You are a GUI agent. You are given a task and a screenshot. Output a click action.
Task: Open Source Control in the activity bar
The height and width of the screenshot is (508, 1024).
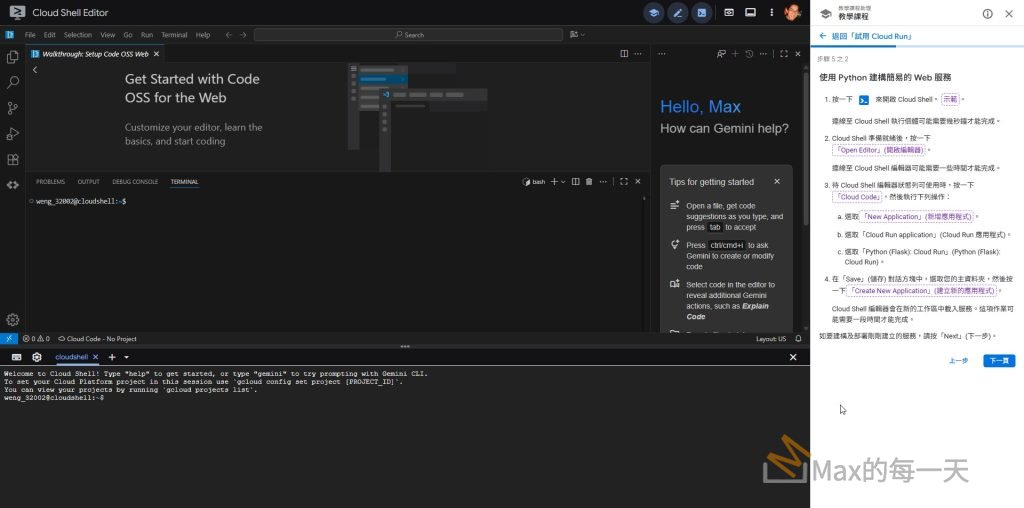pyautogui.click(x=13, y=108)
